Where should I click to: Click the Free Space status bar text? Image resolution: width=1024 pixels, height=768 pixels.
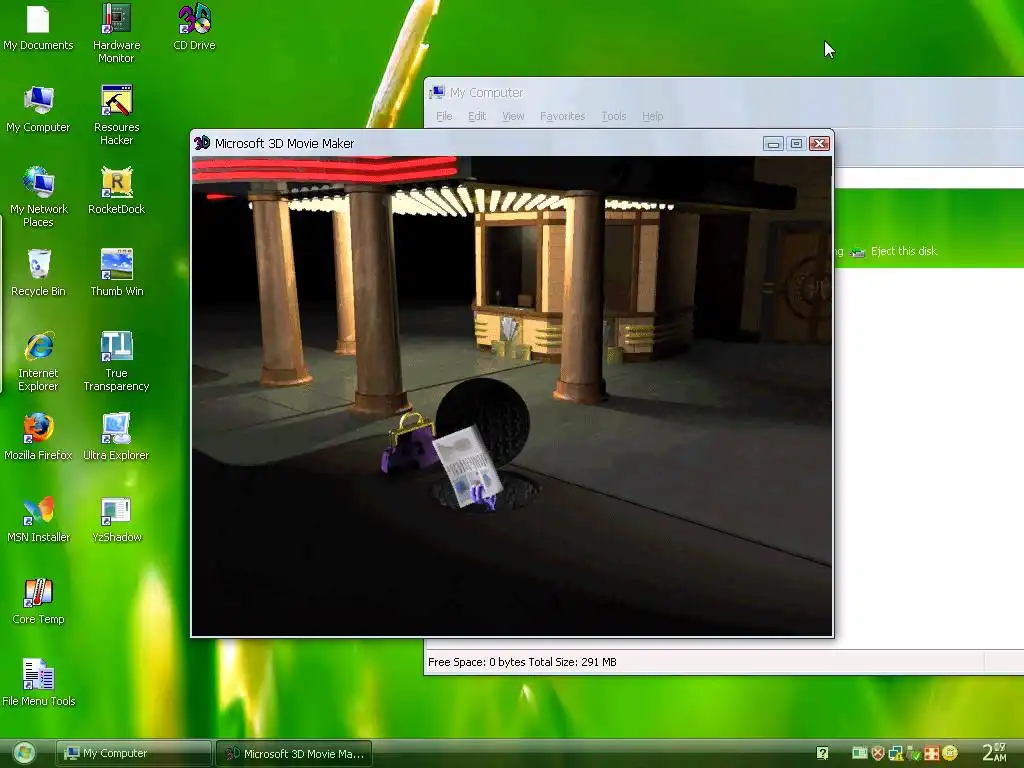[x=522, y=662]
